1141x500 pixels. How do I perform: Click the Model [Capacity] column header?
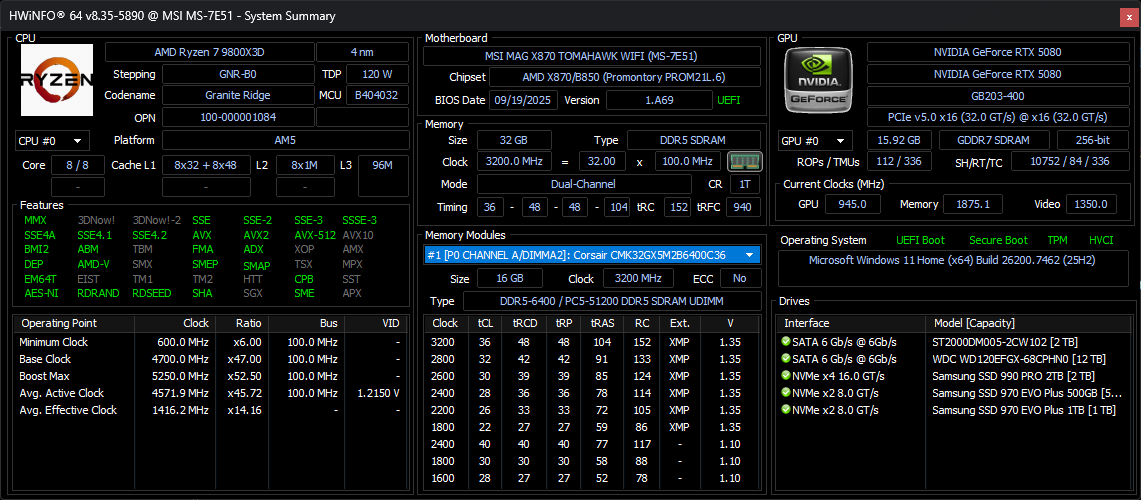[1029, 323]
